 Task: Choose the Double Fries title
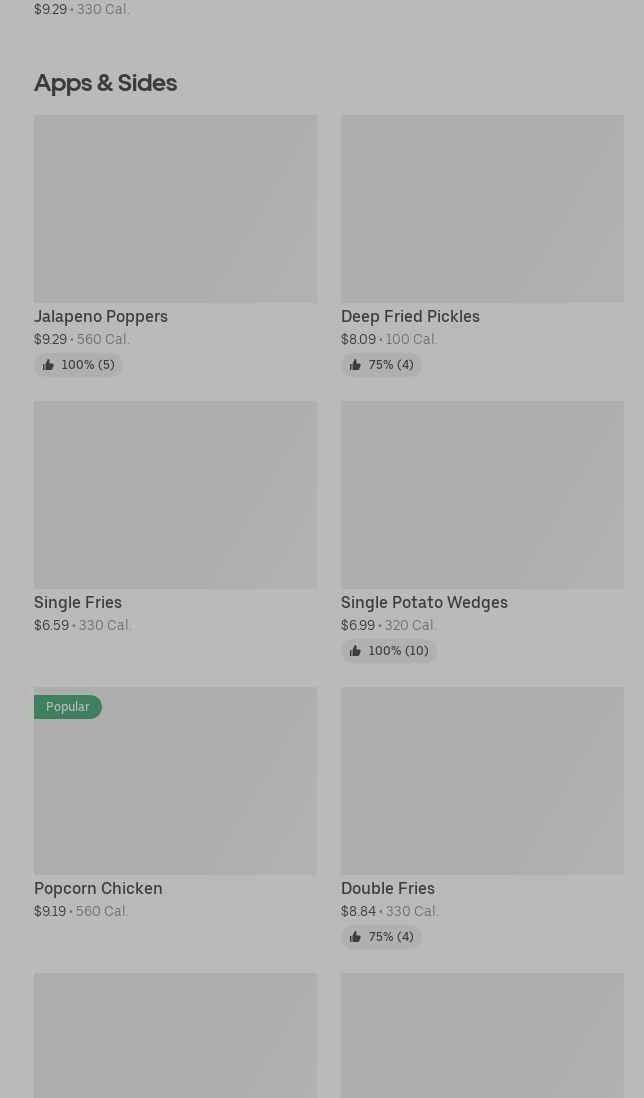click(x=388, y=888)
